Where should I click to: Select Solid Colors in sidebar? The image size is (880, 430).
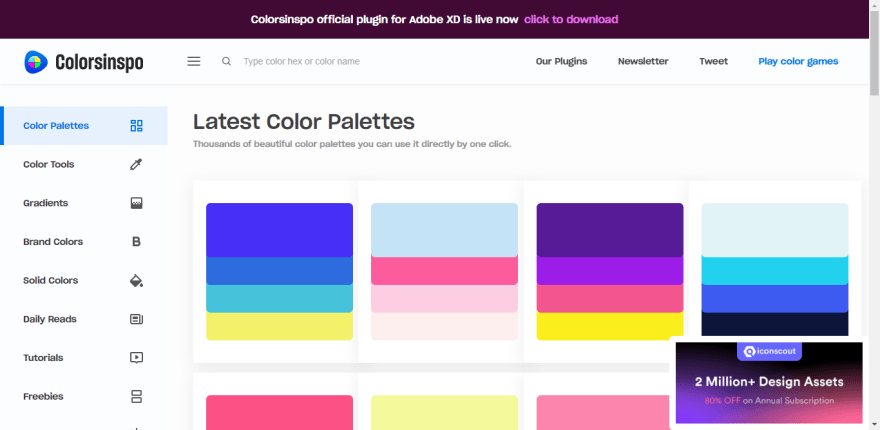pyautogui.click(x=84, y=281)
